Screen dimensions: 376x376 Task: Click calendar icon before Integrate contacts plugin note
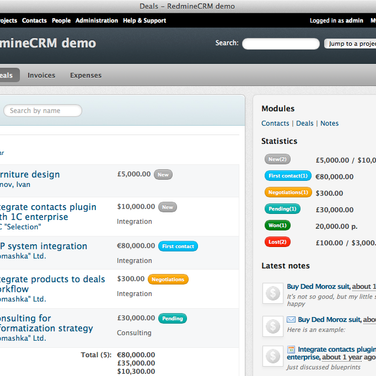291,349
